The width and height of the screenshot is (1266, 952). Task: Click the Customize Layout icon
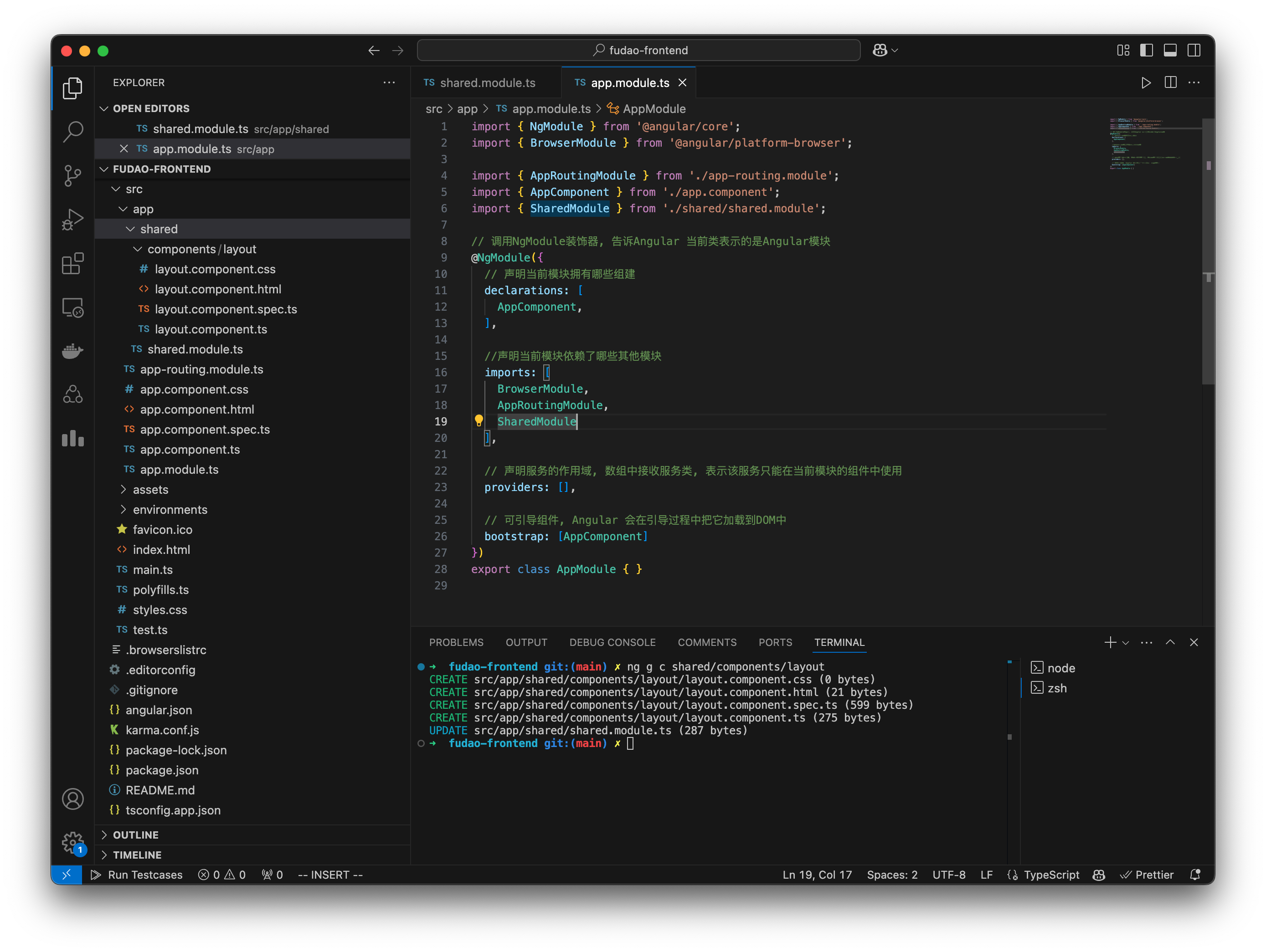point(1123,51)
